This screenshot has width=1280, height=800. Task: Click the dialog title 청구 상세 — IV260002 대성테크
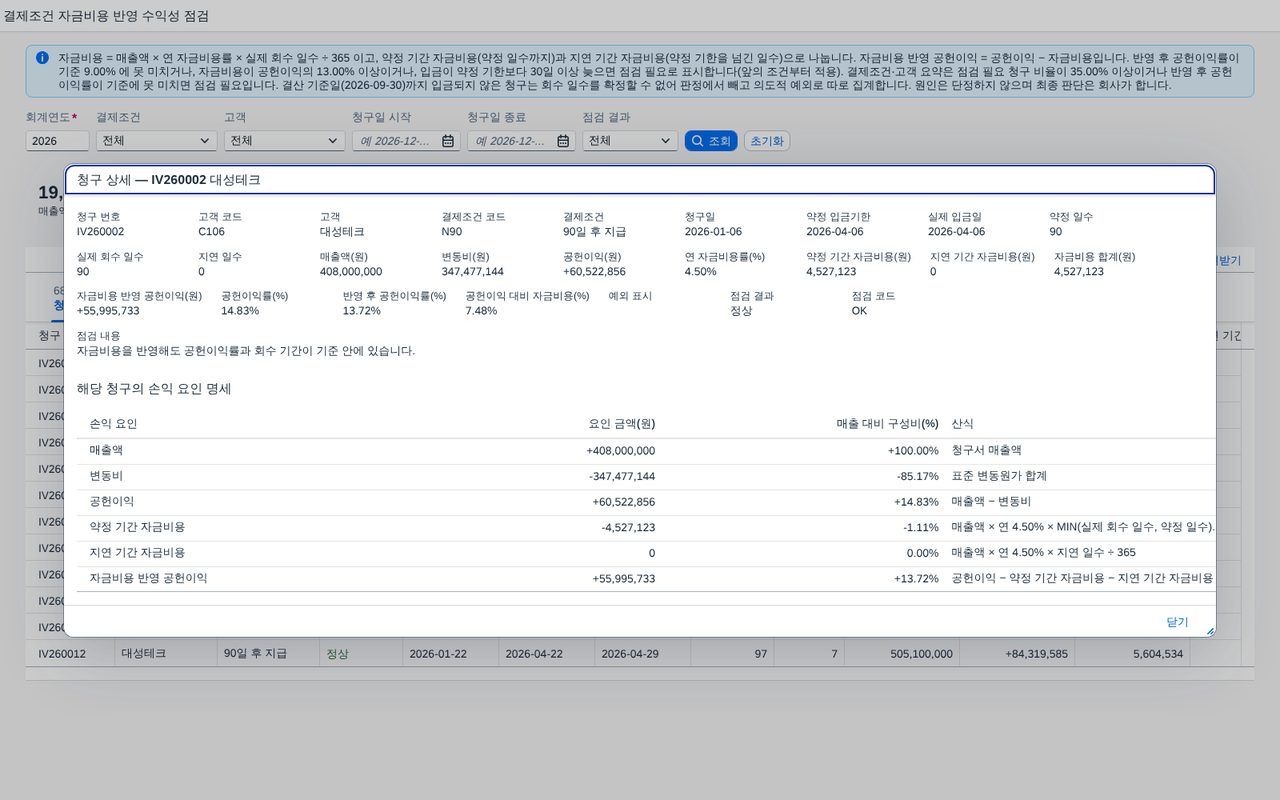pyautogui.click(x=169, y=180)
